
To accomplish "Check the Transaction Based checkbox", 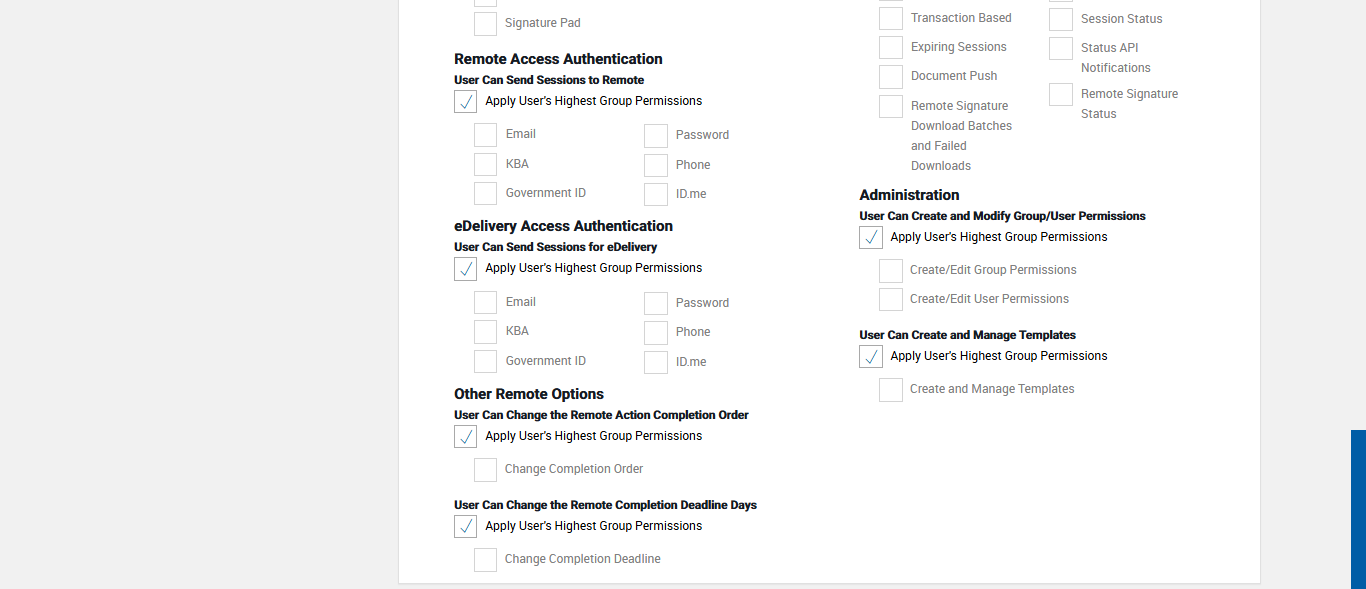I will click(891, 19).
